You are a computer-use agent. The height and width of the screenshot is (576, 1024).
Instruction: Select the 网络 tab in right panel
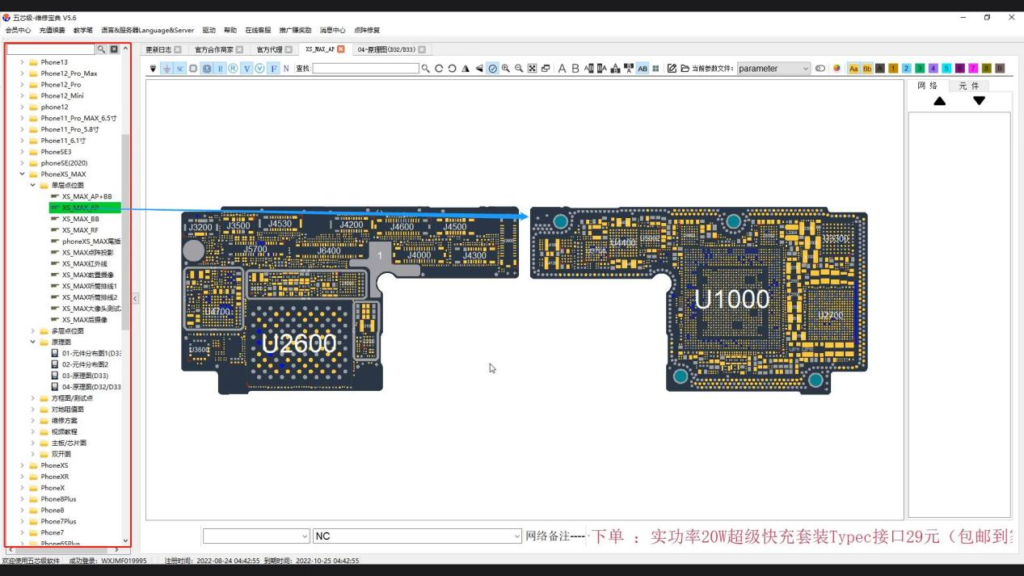point(927,86)
